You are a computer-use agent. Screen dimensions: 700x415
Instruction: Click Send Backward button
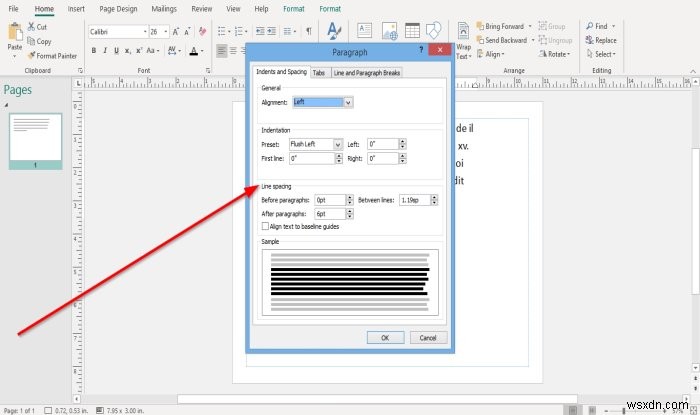[502, 40]
